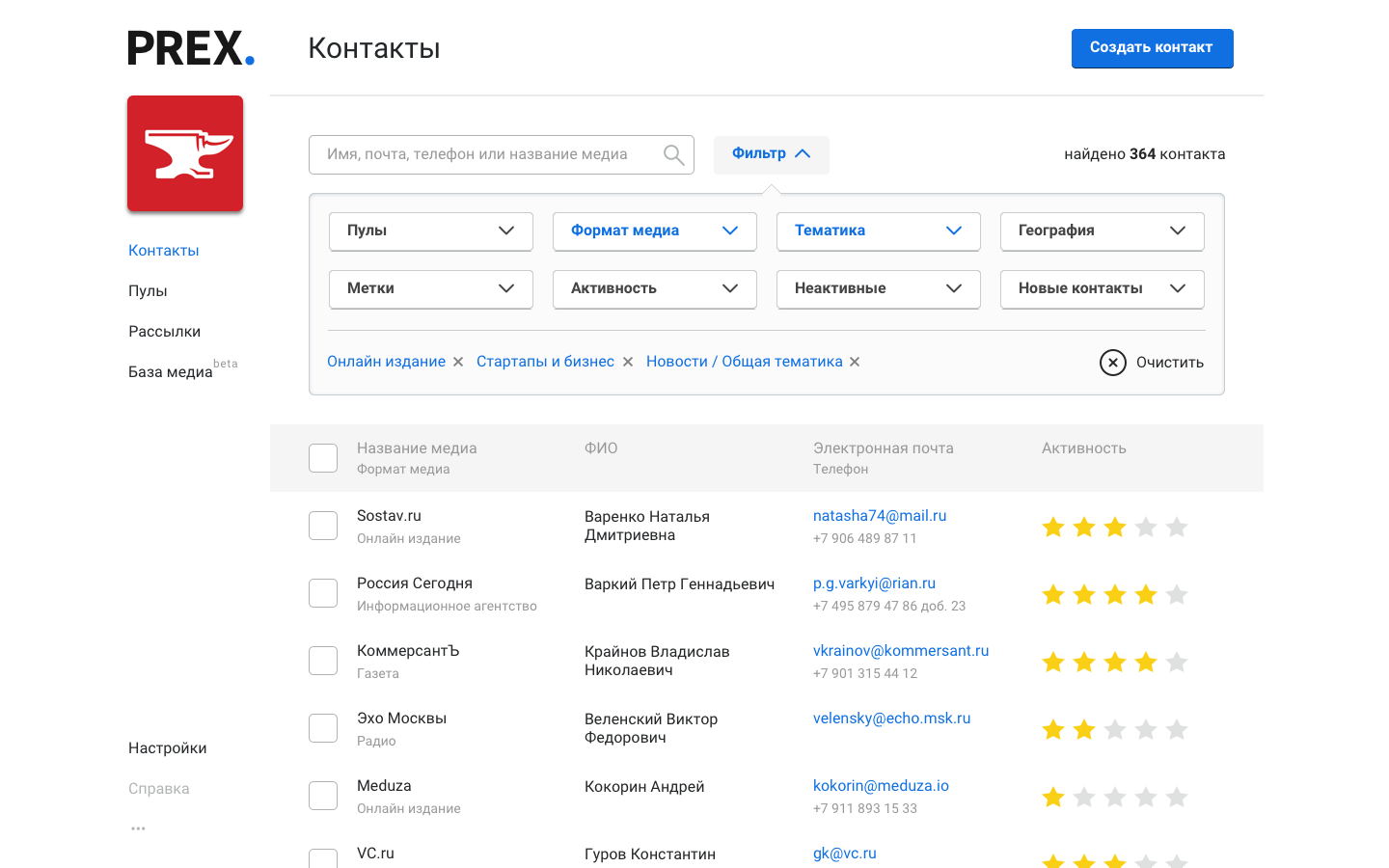Click the name Кокорин Андрей
The width and height of the screenshot is (1389, 868).
pos(644,787)
